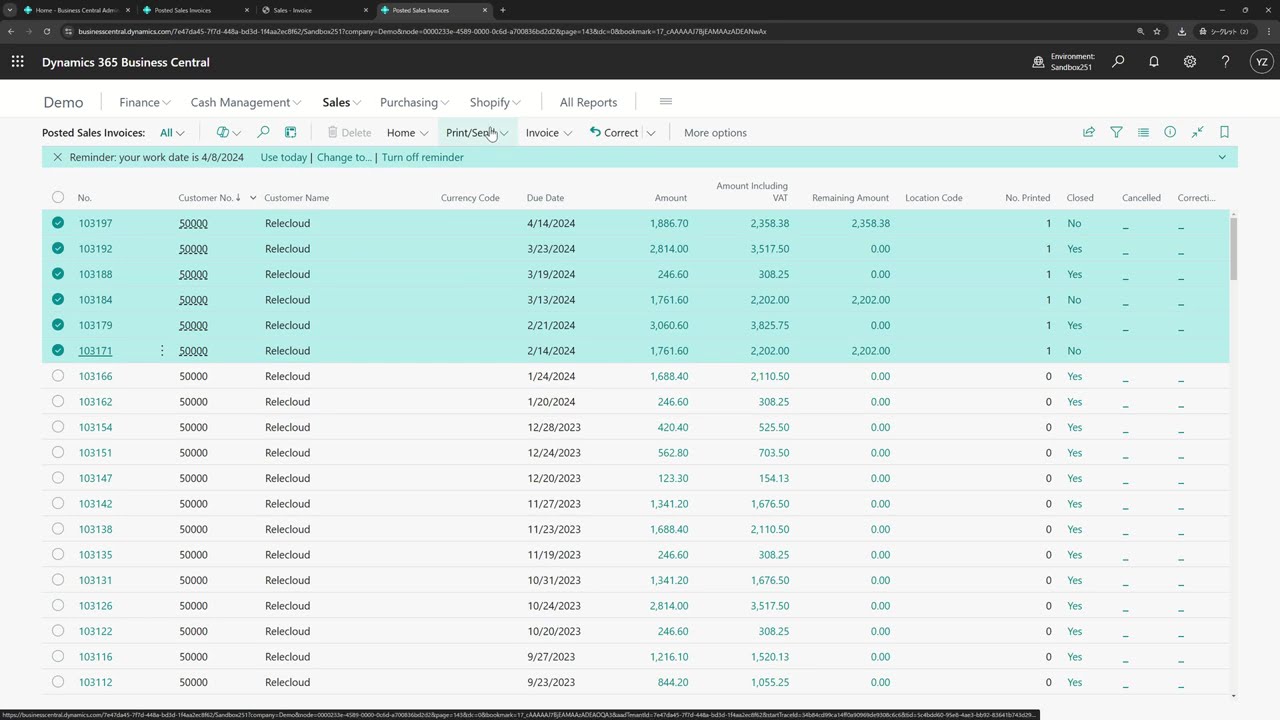Expand the reminder notification bar chevron
This screenshot has height=720, width=1280.
[1222, 157]
